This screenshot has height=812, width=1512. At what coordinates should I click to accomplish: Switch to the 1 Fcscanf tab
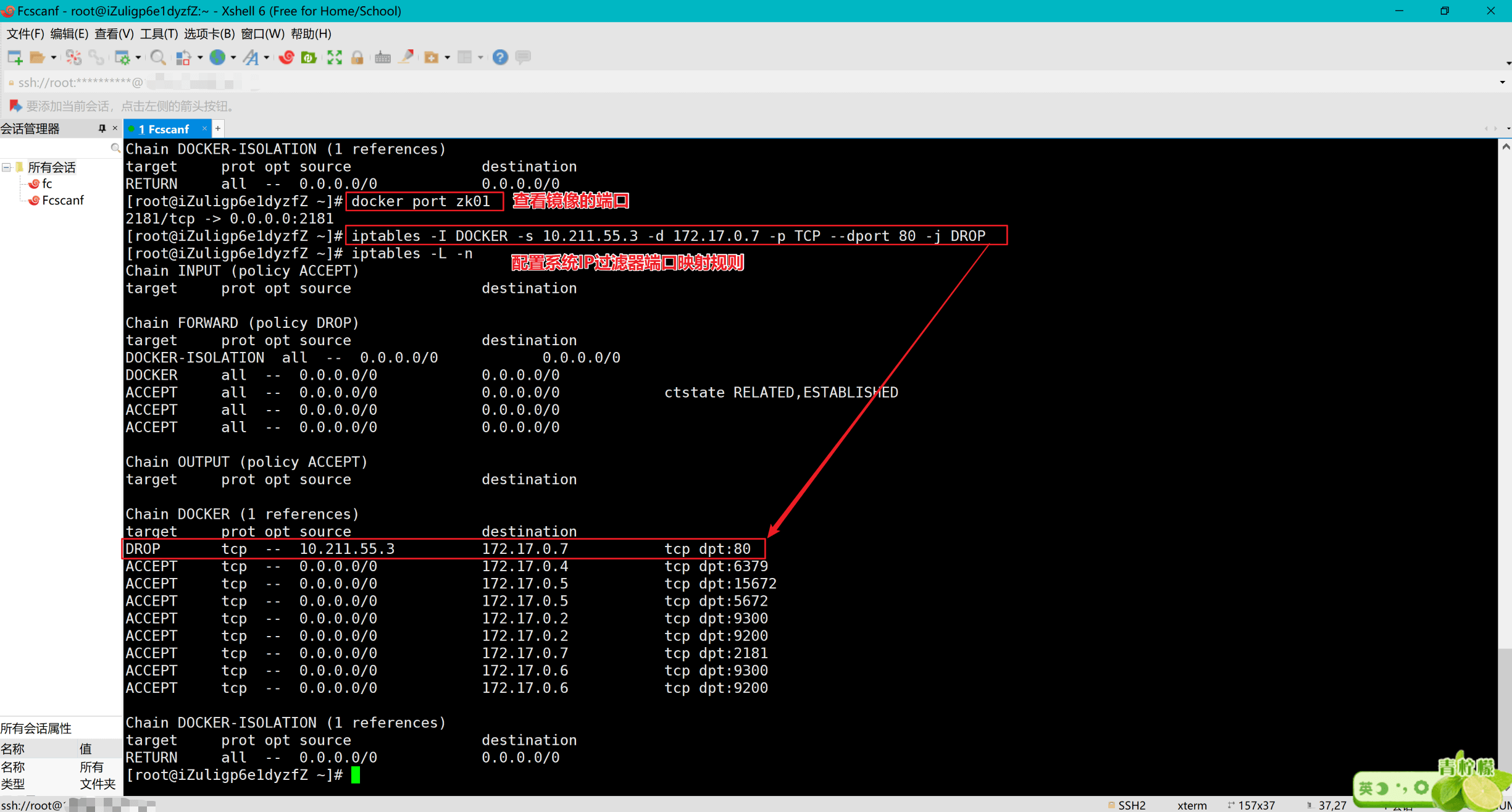tap(164, 129)
